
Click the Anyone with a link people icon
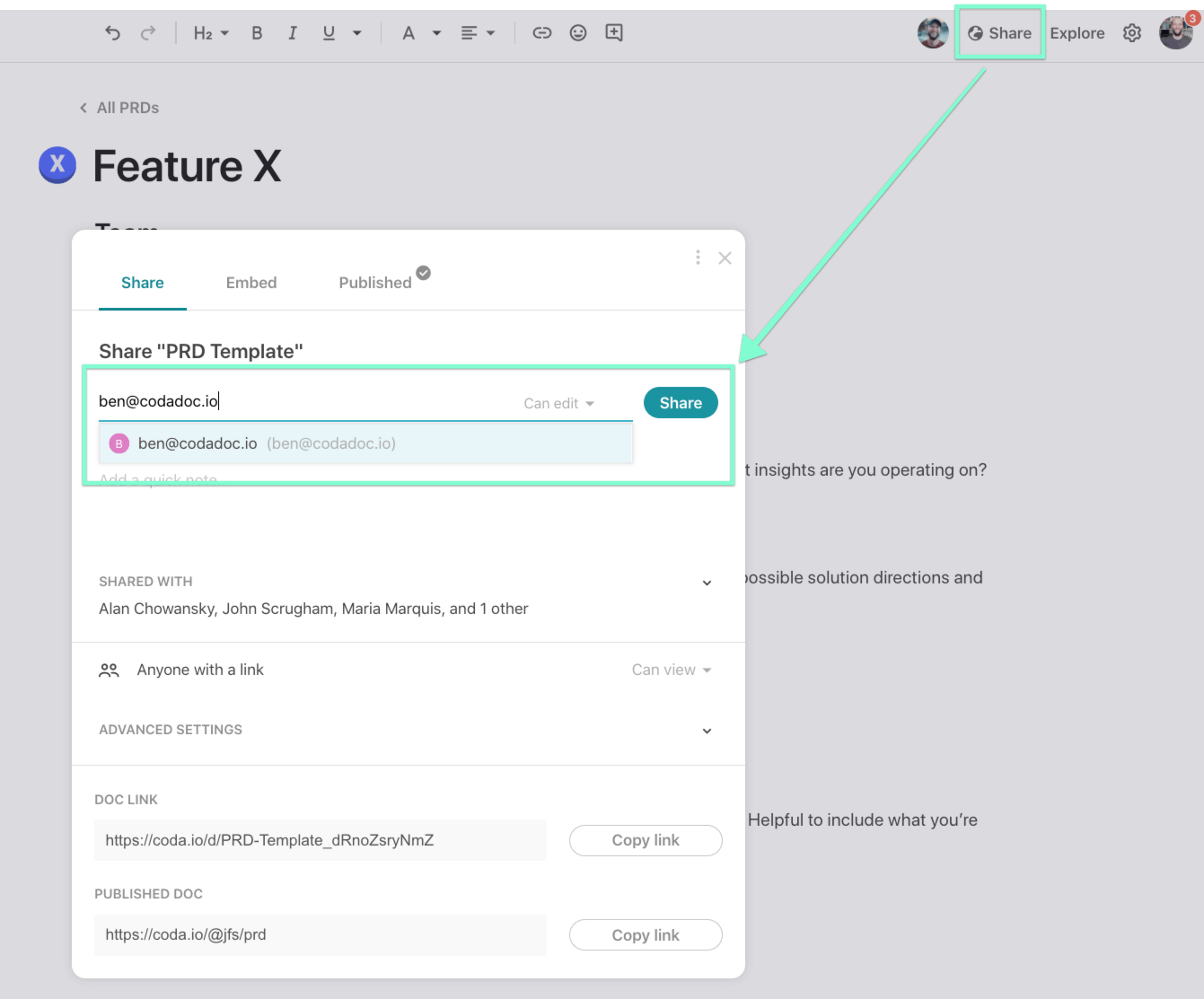[109, 670]
